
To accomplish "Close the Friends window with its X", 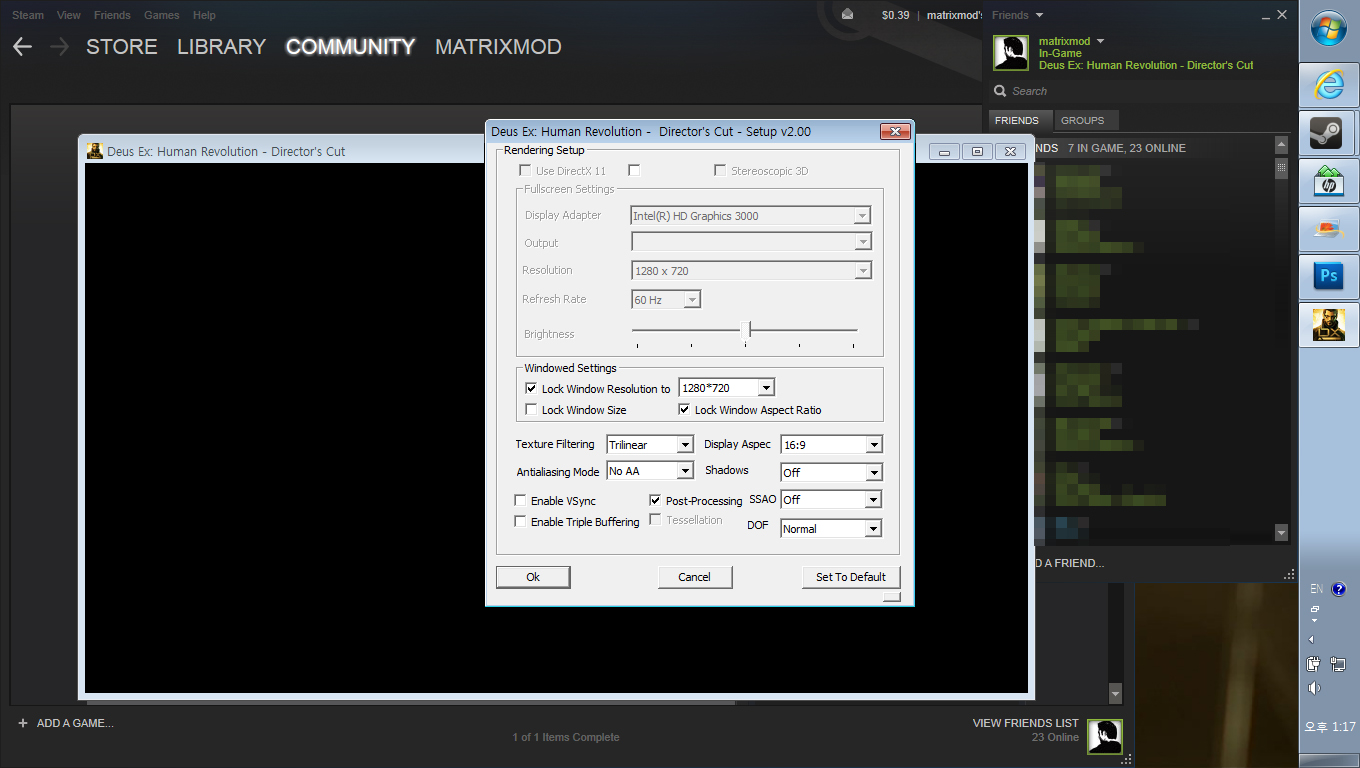I will pos(1282,15).
